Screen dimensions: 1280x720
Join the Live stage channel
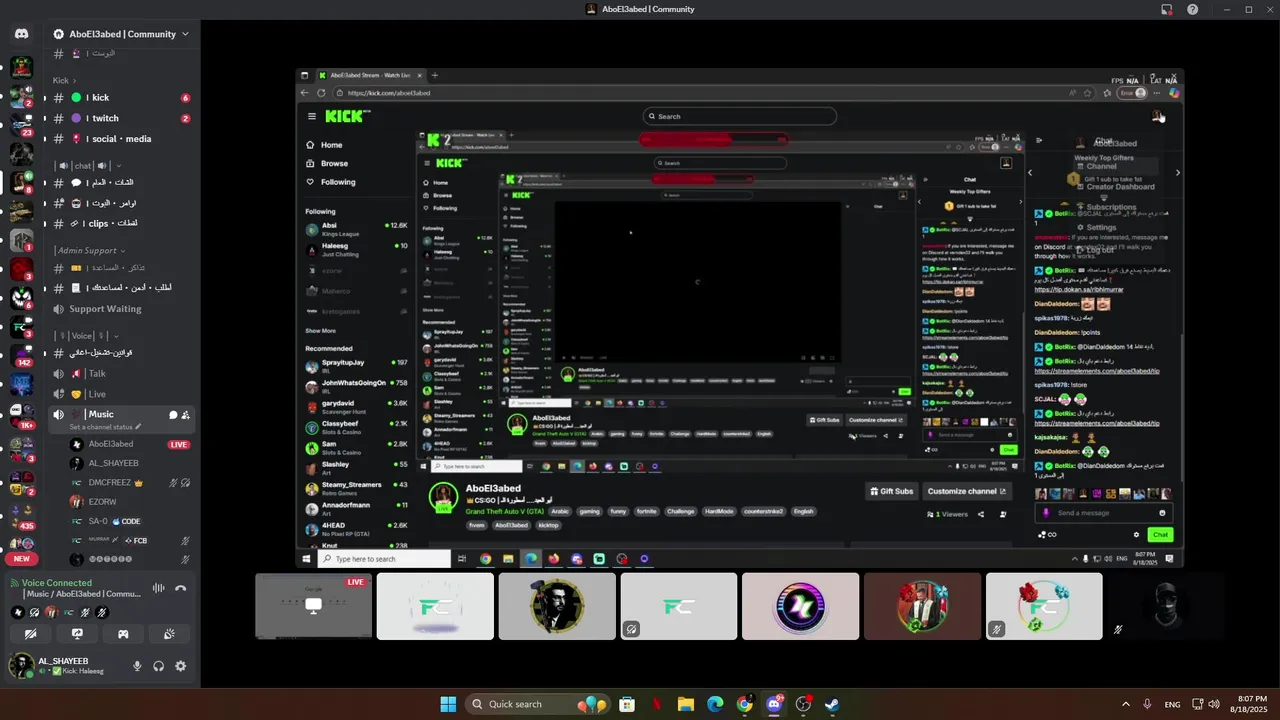tap(122, 394)
